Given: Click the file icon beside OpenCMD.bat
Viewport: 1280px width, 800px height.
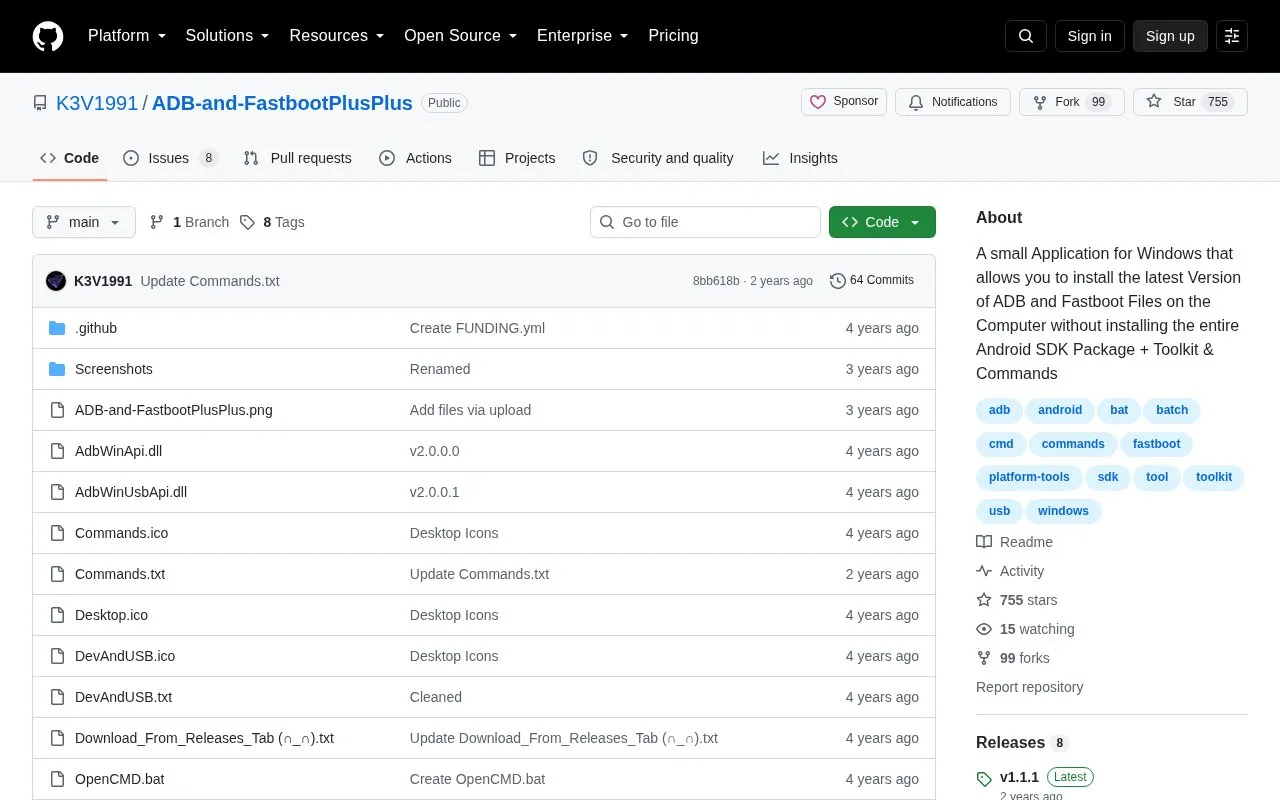Looking at the screenshot, I should coord(57,779).
